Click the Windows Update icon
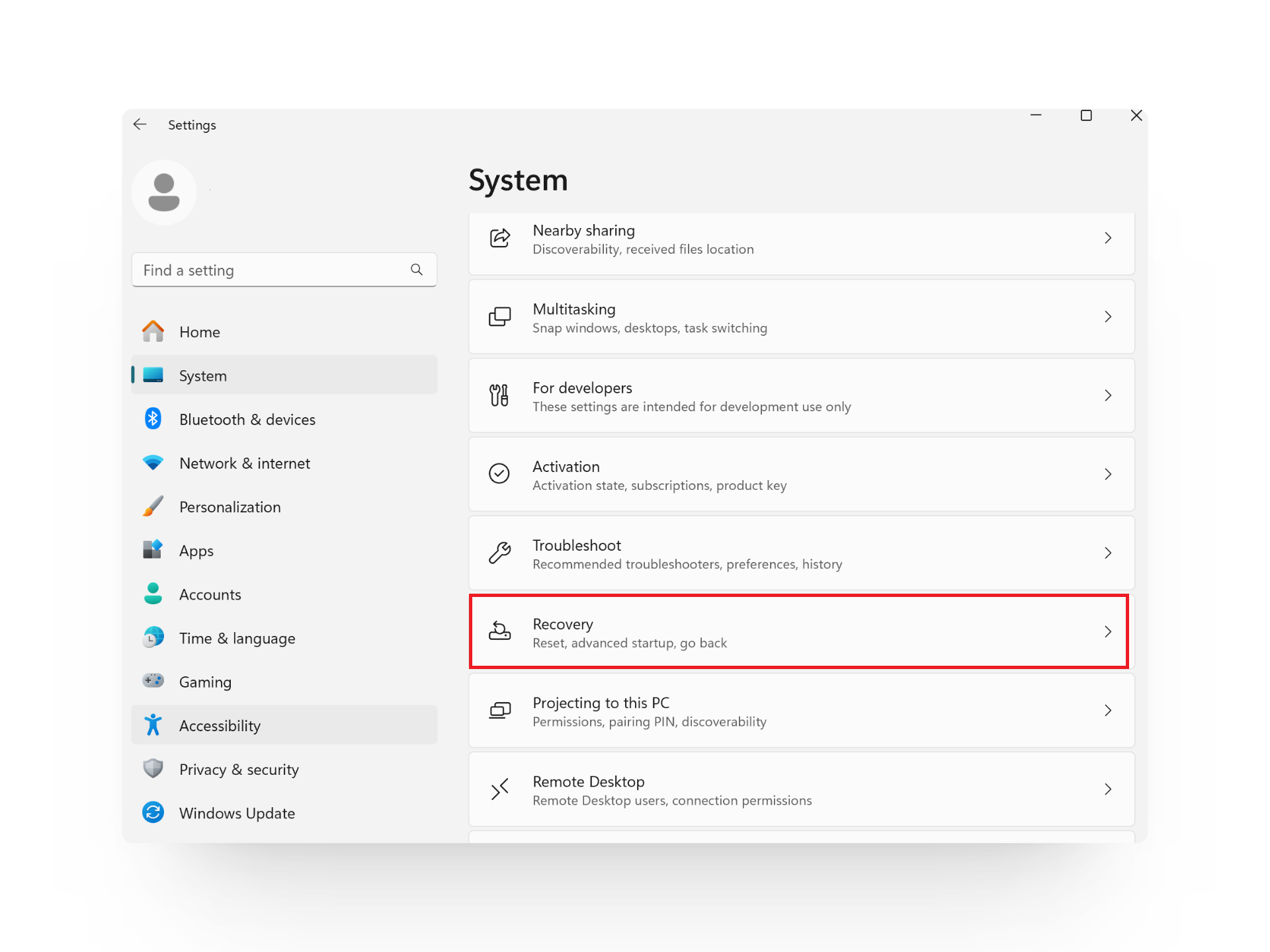Viewport: 1270px width, 952px height. point(153,812)
